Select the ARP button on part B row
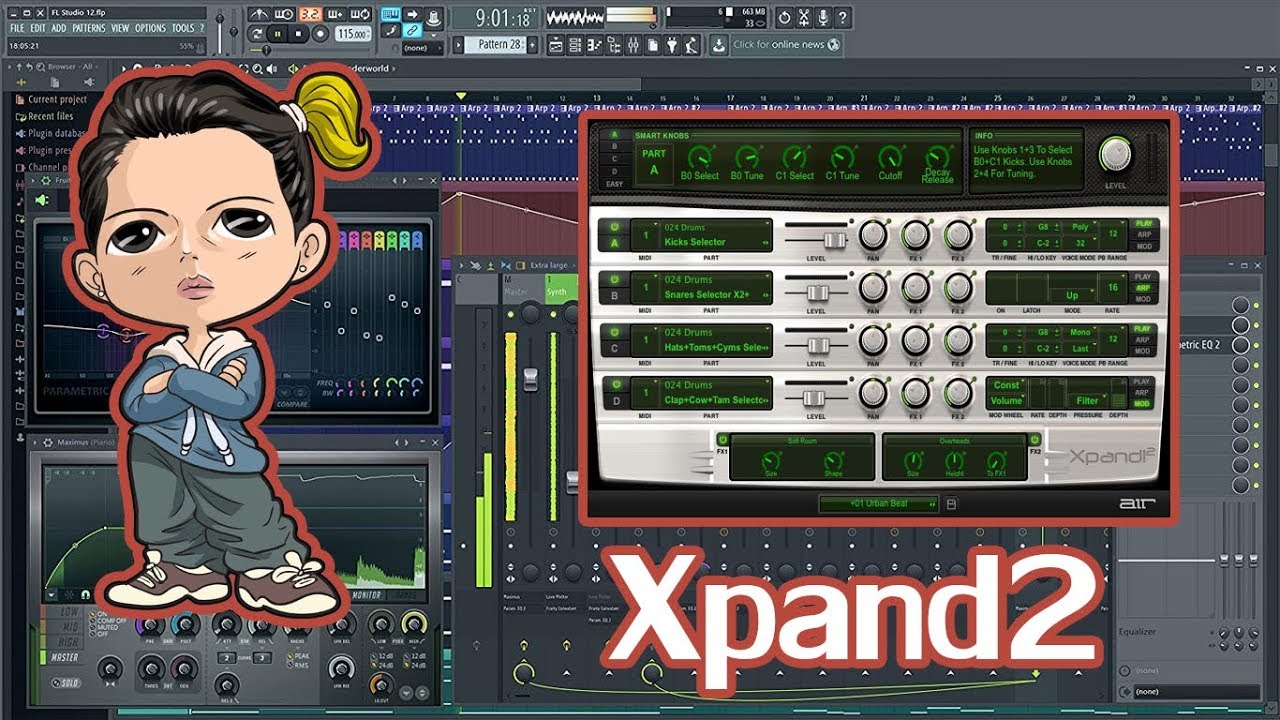The height and width of the screenshot is (720, 1280). pyautogui.click(x=1142, y=287)
